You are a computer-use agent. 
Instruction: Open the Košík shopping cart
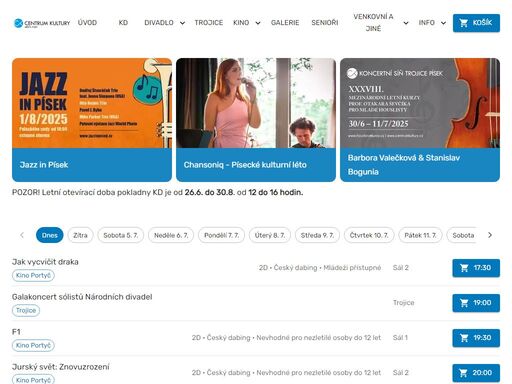tap(476, 23)
